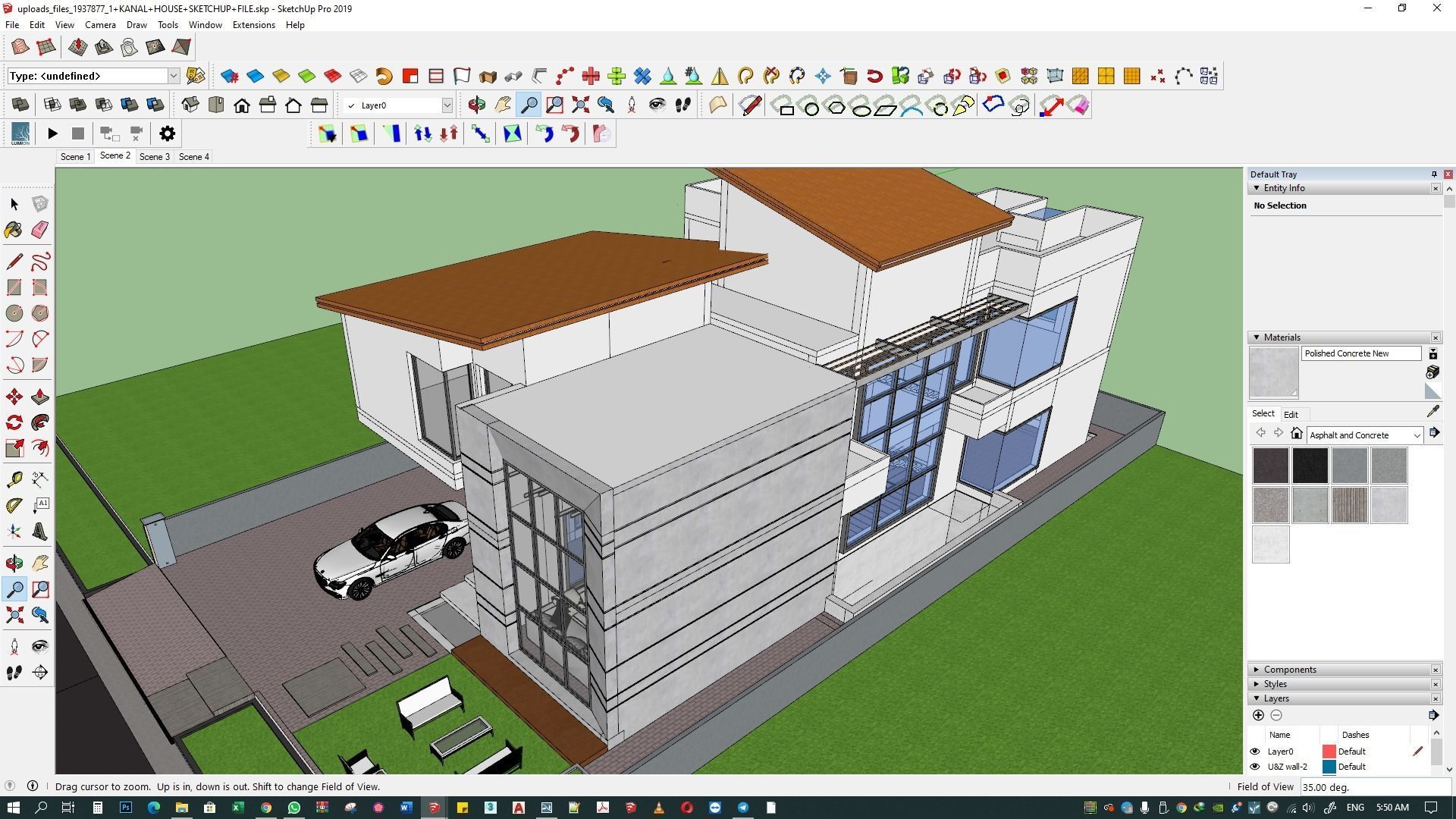This screenshot has height=819, width=1456.
Task: Collapse the Layers panel
Action: 1257,698
